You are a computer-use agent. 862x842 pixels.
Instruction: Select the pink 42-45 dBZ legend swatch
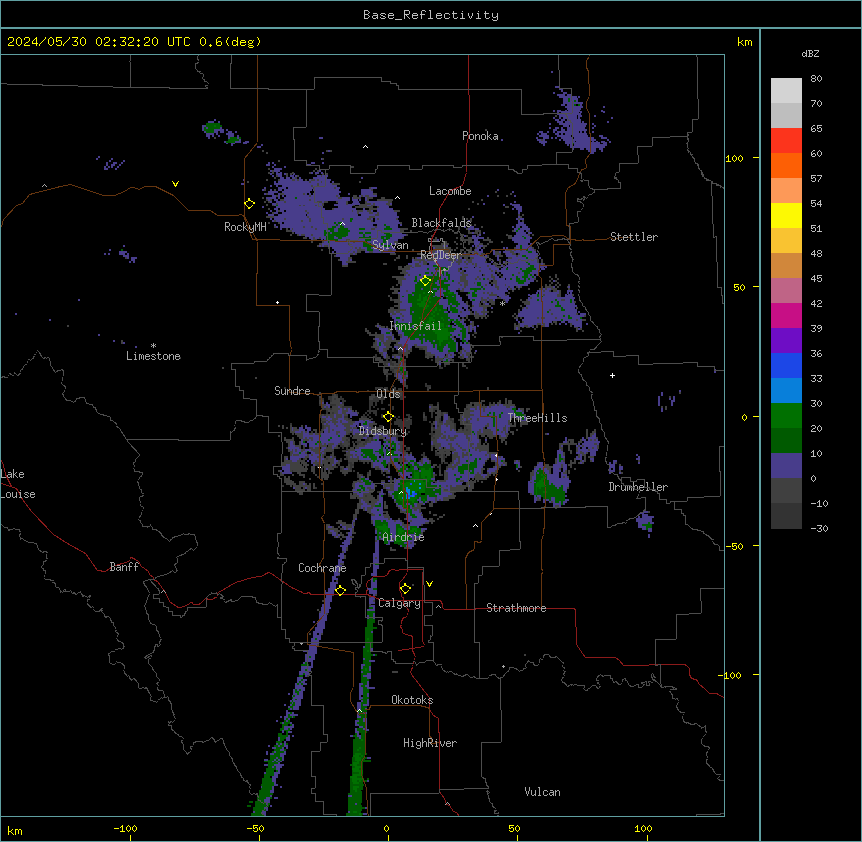pyautogui.click(x=786, y=291)
